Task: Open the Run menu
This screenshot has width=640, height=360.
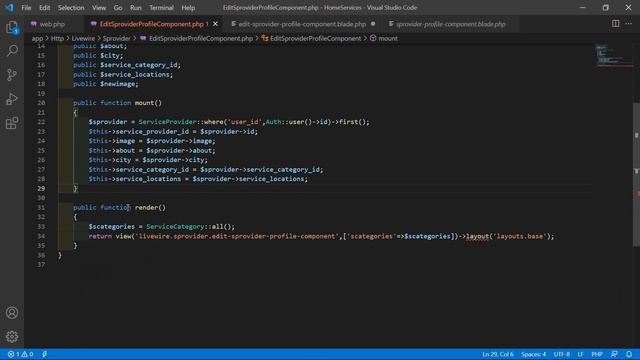Action: 136,8
